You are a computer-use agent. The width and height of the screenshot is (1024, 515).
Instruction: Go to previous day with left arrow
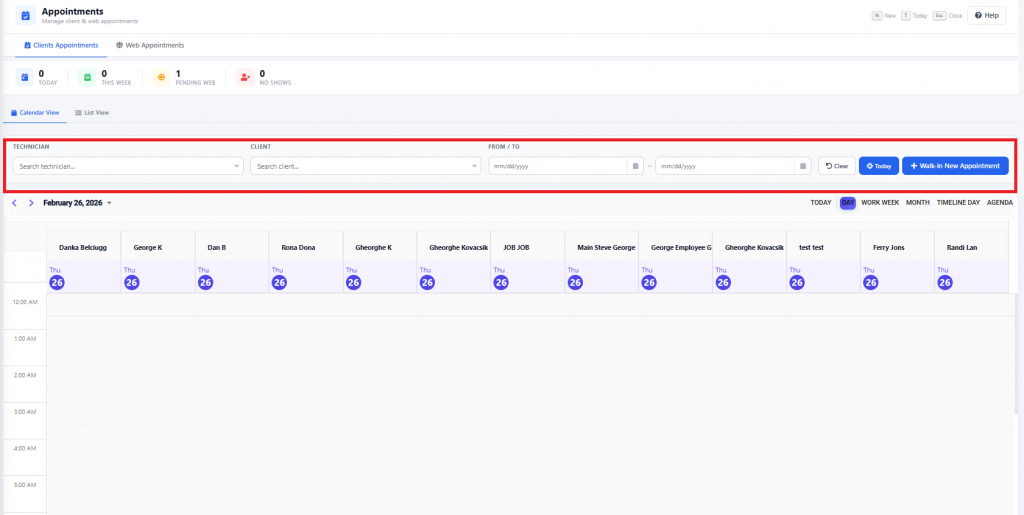pos(14,203)
